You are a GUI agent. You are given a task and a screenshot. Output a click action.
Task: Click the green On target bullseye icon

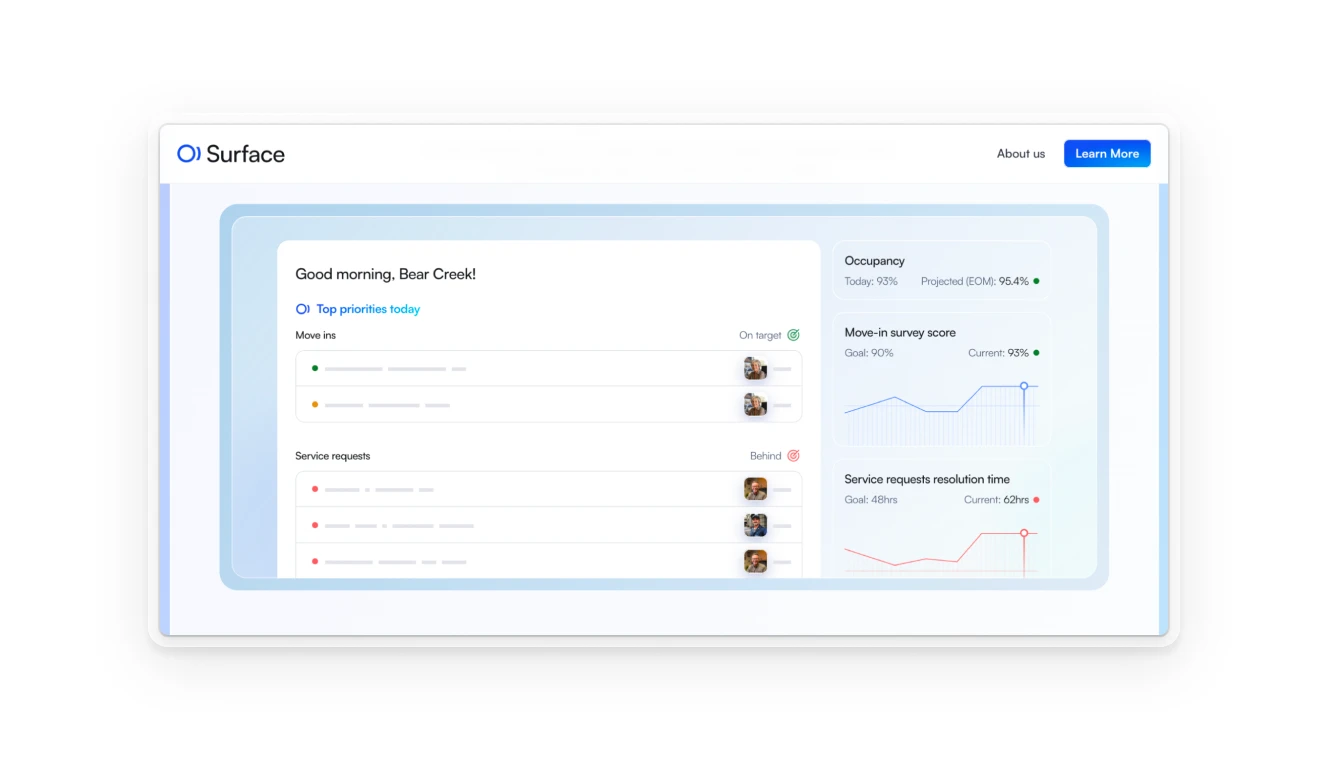793,335
